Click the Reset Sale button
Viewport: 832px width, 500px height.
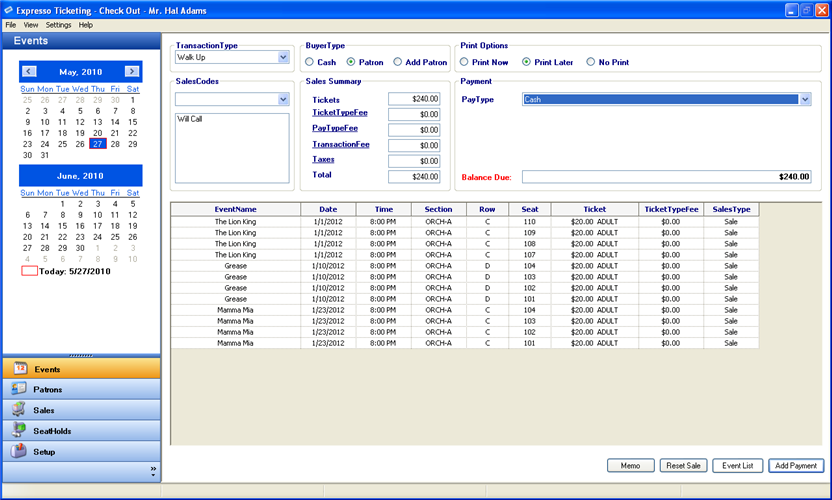point(683,465)
